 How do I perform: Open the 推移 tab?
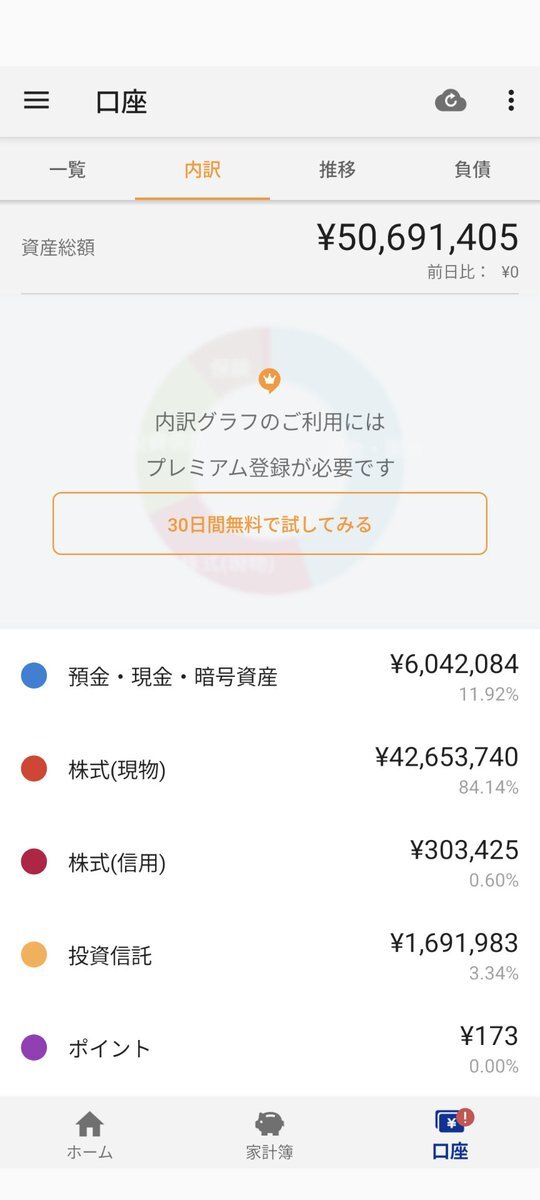pos(337,169)
